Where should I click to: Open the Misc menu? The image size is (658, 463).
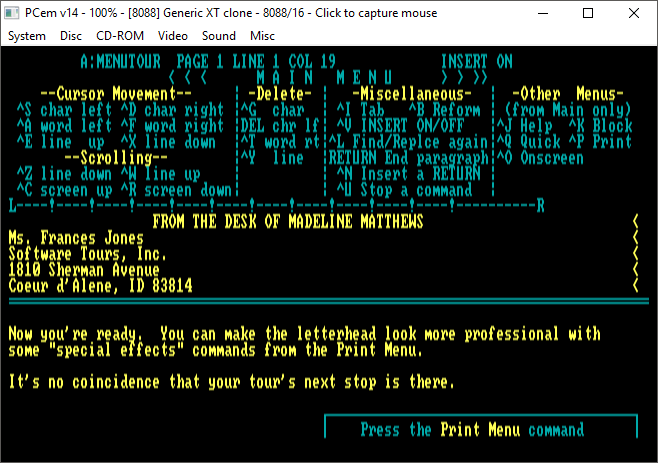pos(262,36)
